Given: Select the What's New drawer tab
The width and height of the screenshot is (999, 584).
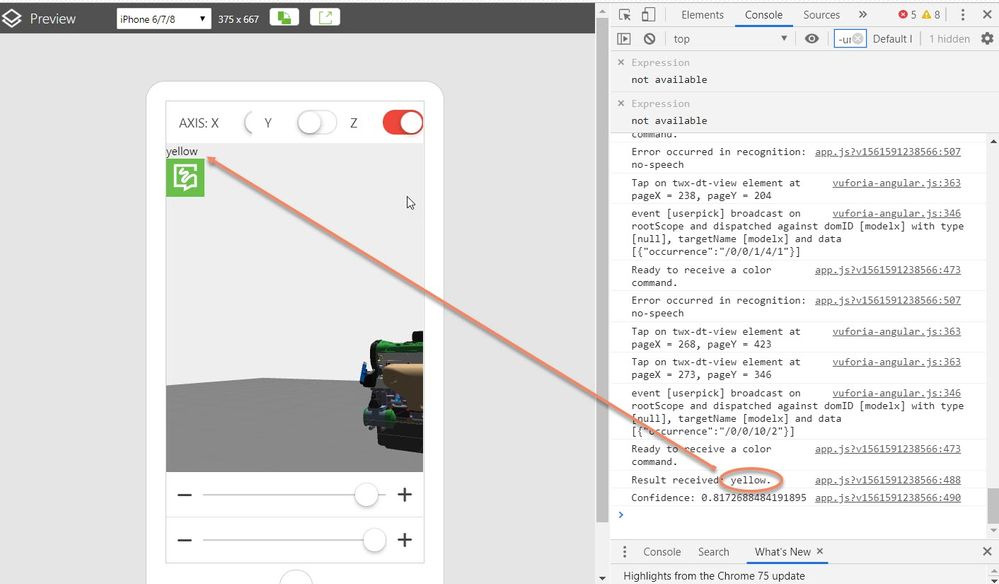Looking at the screenshot, I should [782, 552].
